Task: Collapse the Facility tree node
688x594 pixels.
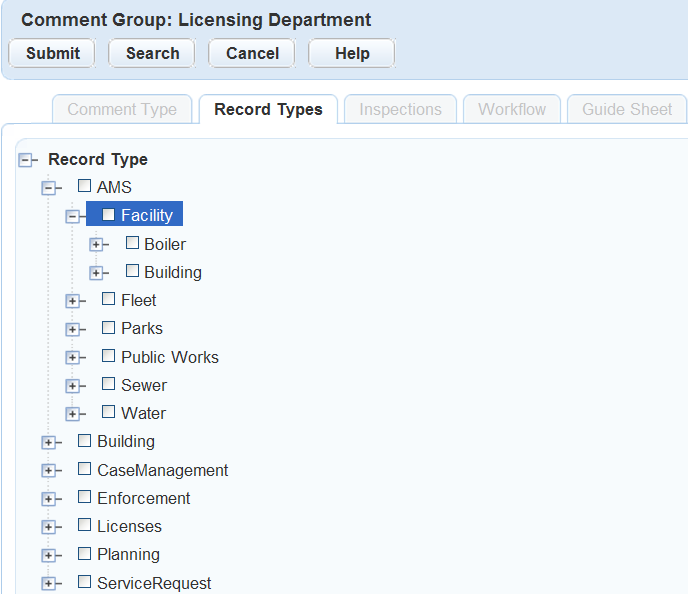Action: point(73,216)
